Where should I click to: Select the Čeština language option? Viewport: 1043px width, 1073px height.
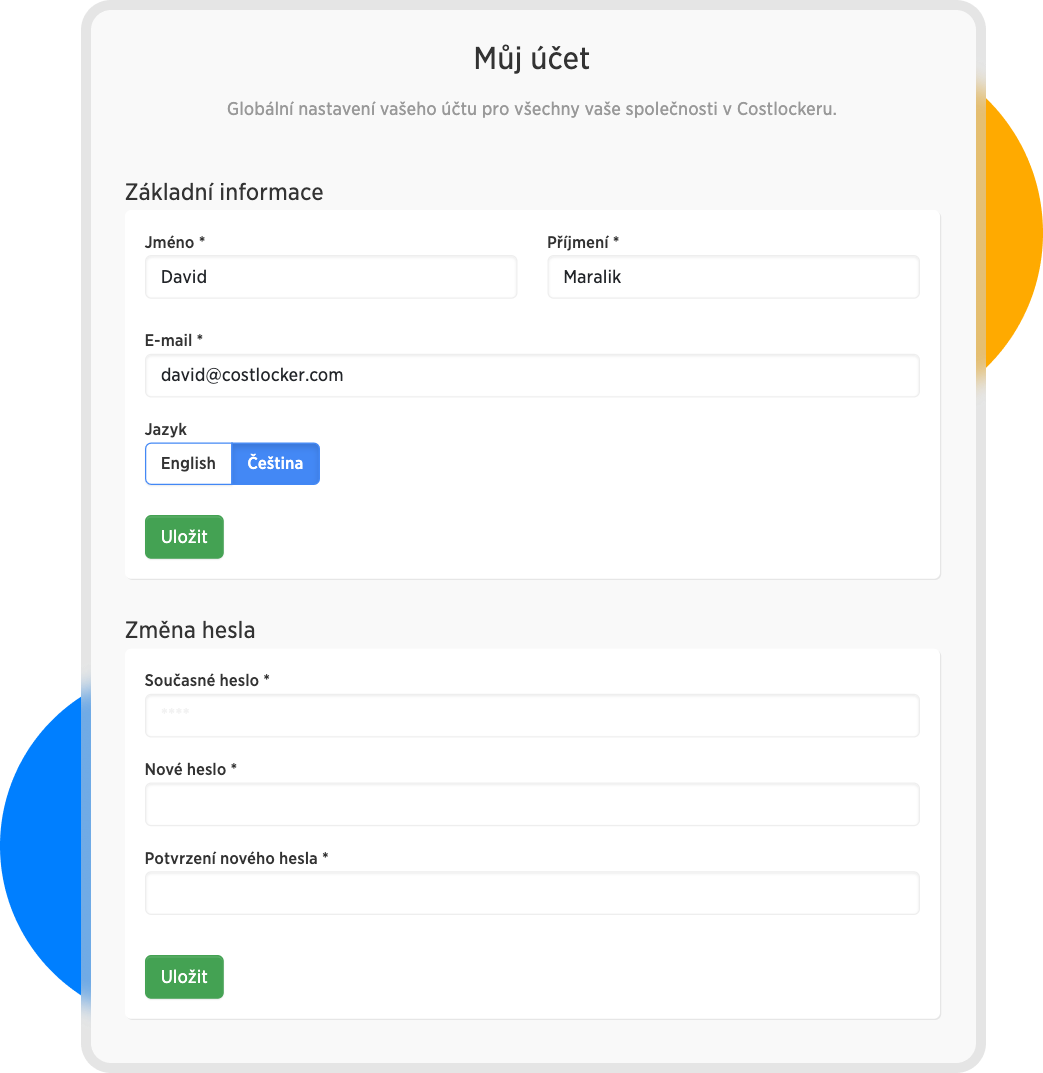275,464
